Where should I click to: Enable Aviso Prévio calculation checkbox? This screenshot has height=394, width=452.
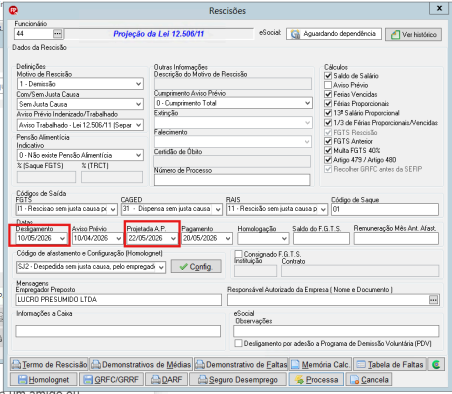tap(328, 85)
